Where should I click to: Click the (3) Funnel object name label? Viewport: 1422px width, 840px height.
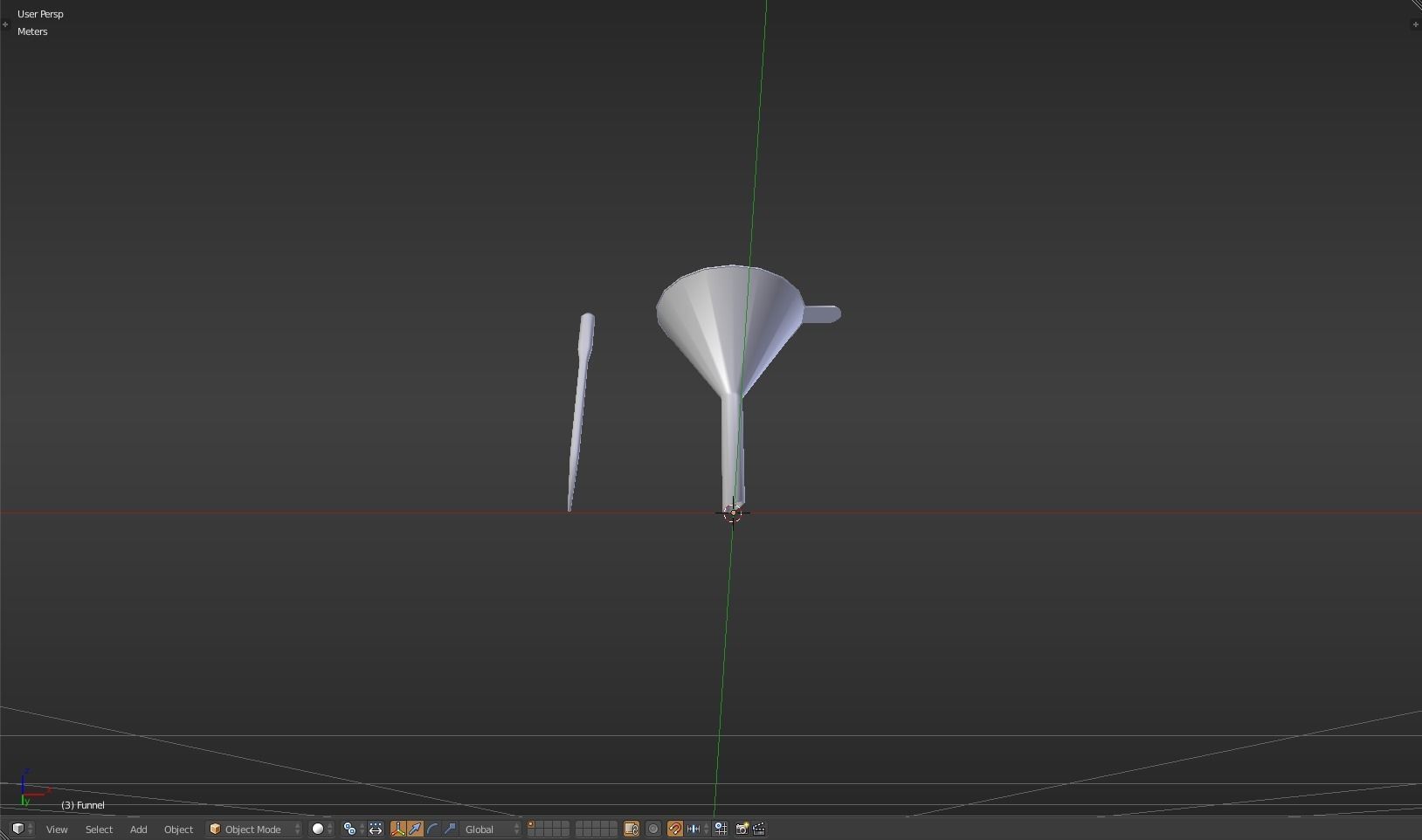coord(83,805)
